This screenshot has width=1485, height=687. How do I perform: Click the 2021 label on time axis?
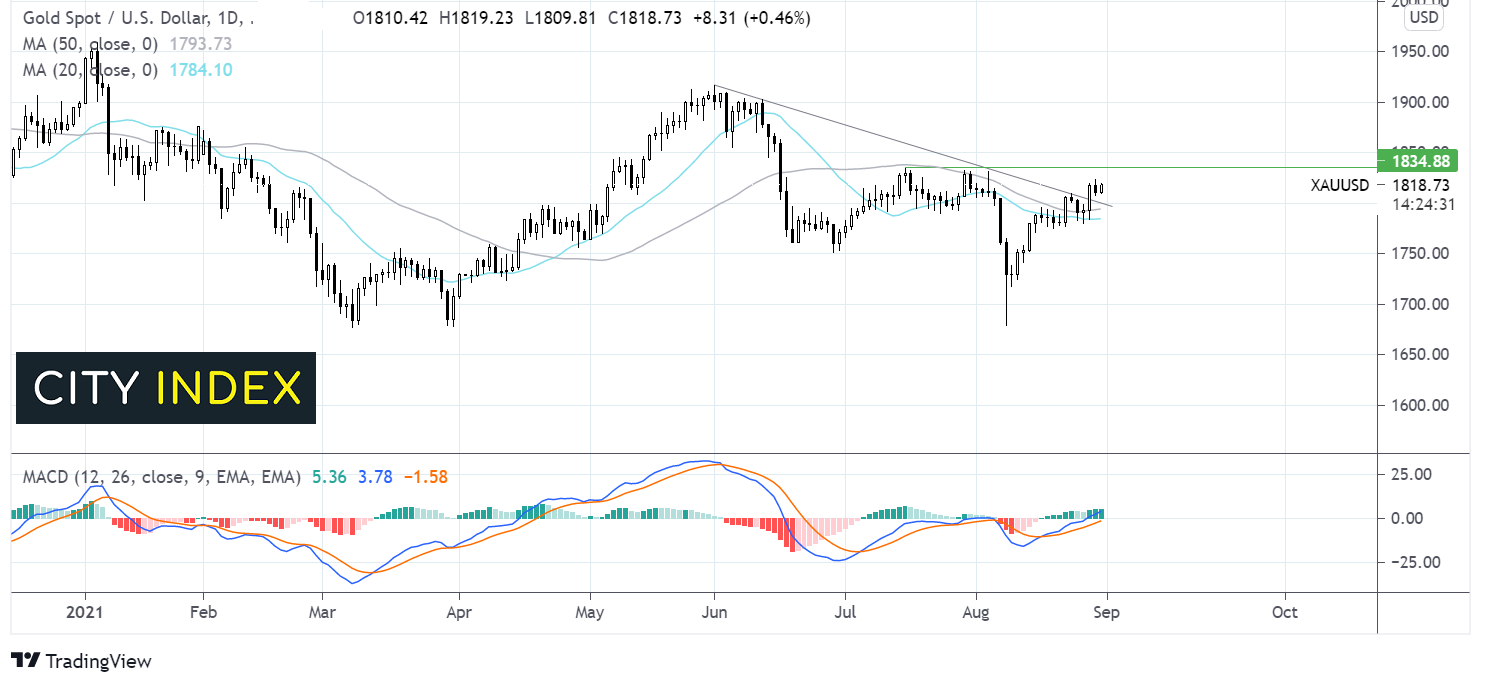[x=84, y=611]
